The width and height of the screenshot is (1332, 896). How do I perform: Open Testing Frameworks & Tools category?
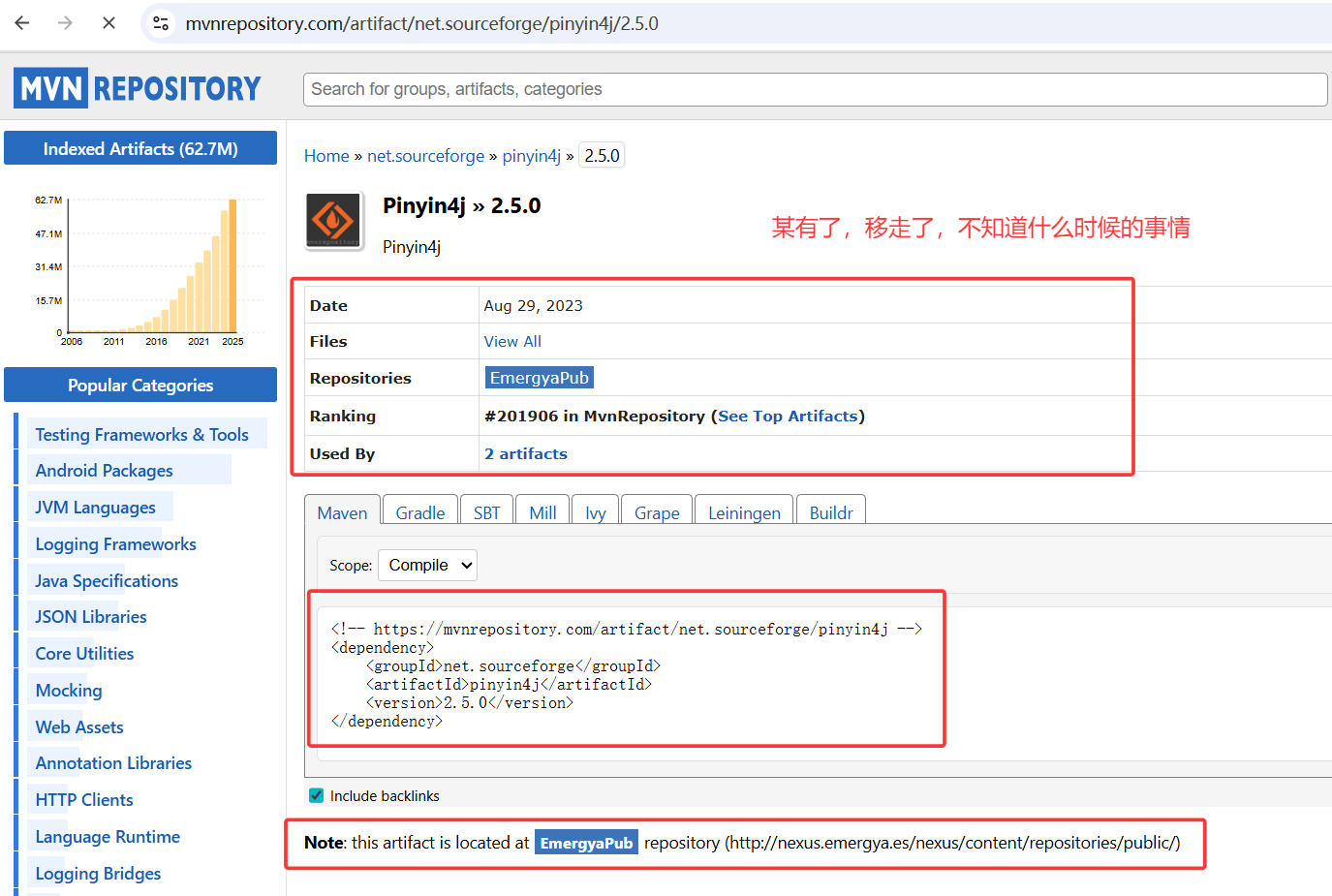tap(142, 435)
